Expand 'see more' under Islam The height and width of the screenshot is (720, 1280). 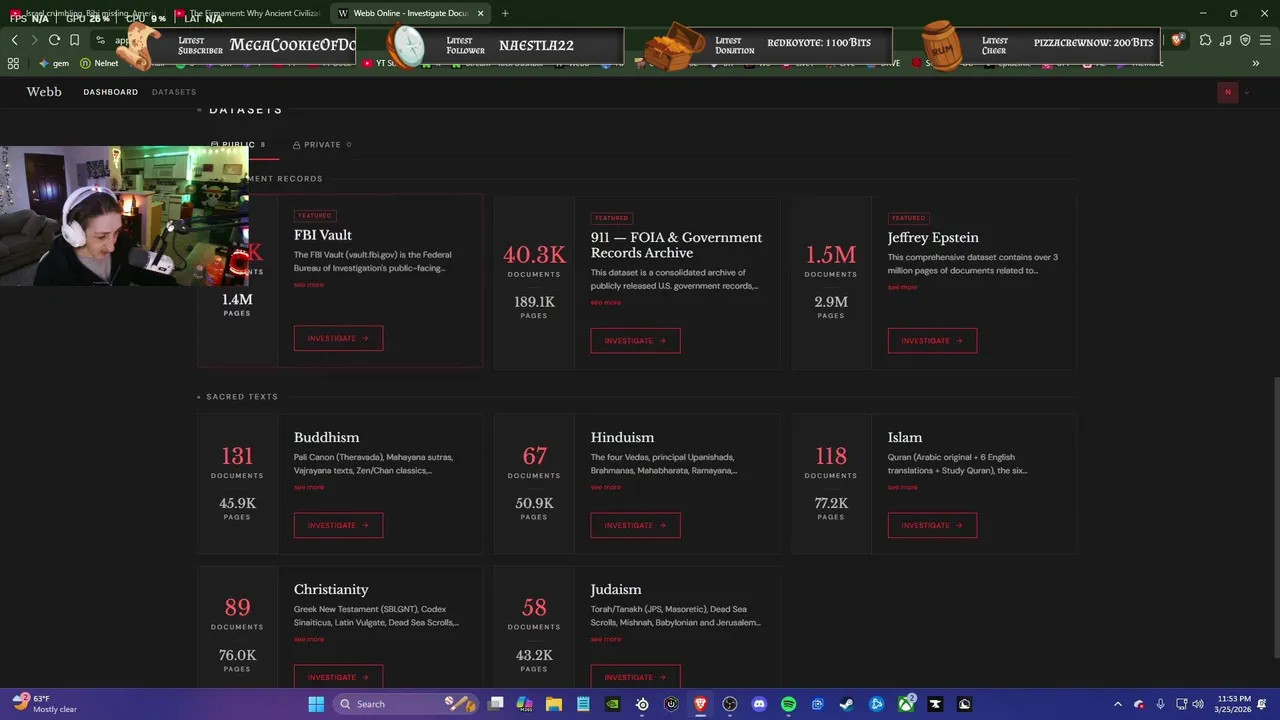click(x=902, y=487)
